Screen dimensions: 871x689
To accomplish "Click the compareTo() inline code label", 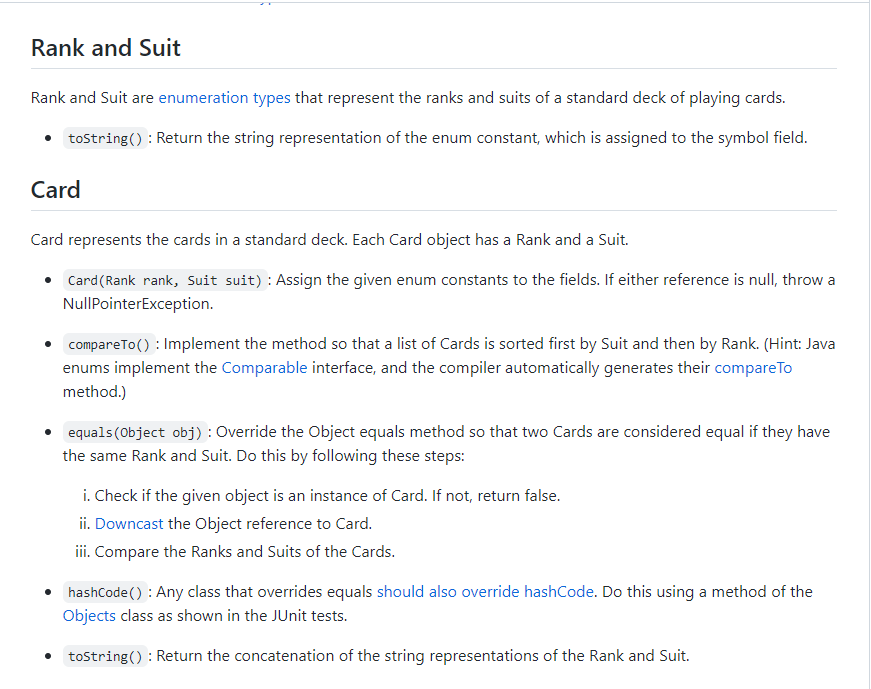I will click(x=109, y=344).
